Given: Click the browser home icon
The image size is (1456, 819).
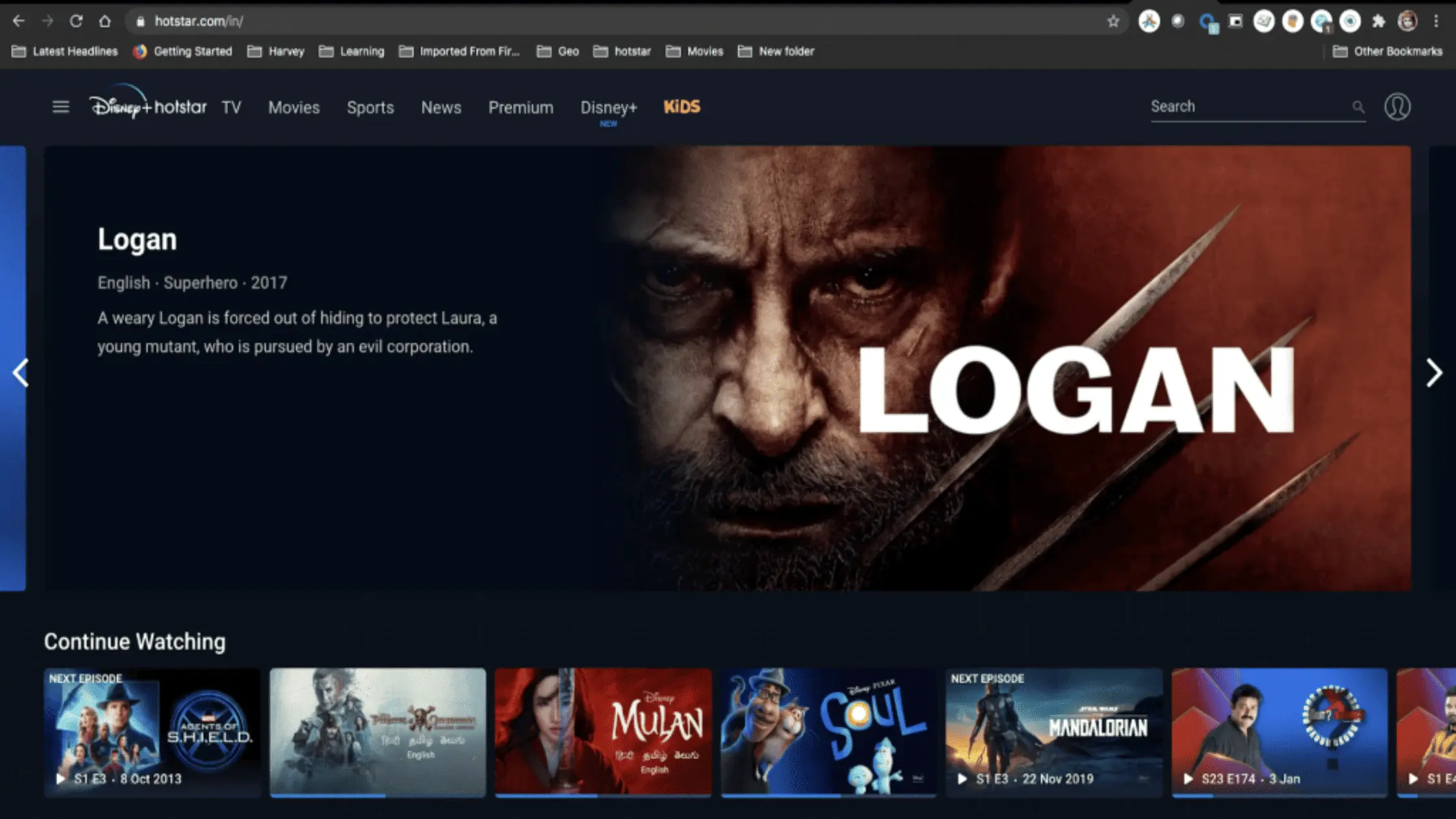Looking at the screenshot, I should [105, 20].
